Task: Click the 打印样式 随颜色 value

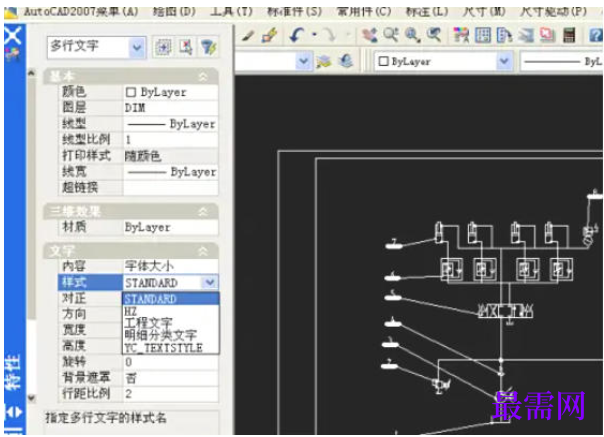Action: click(171, 156)
